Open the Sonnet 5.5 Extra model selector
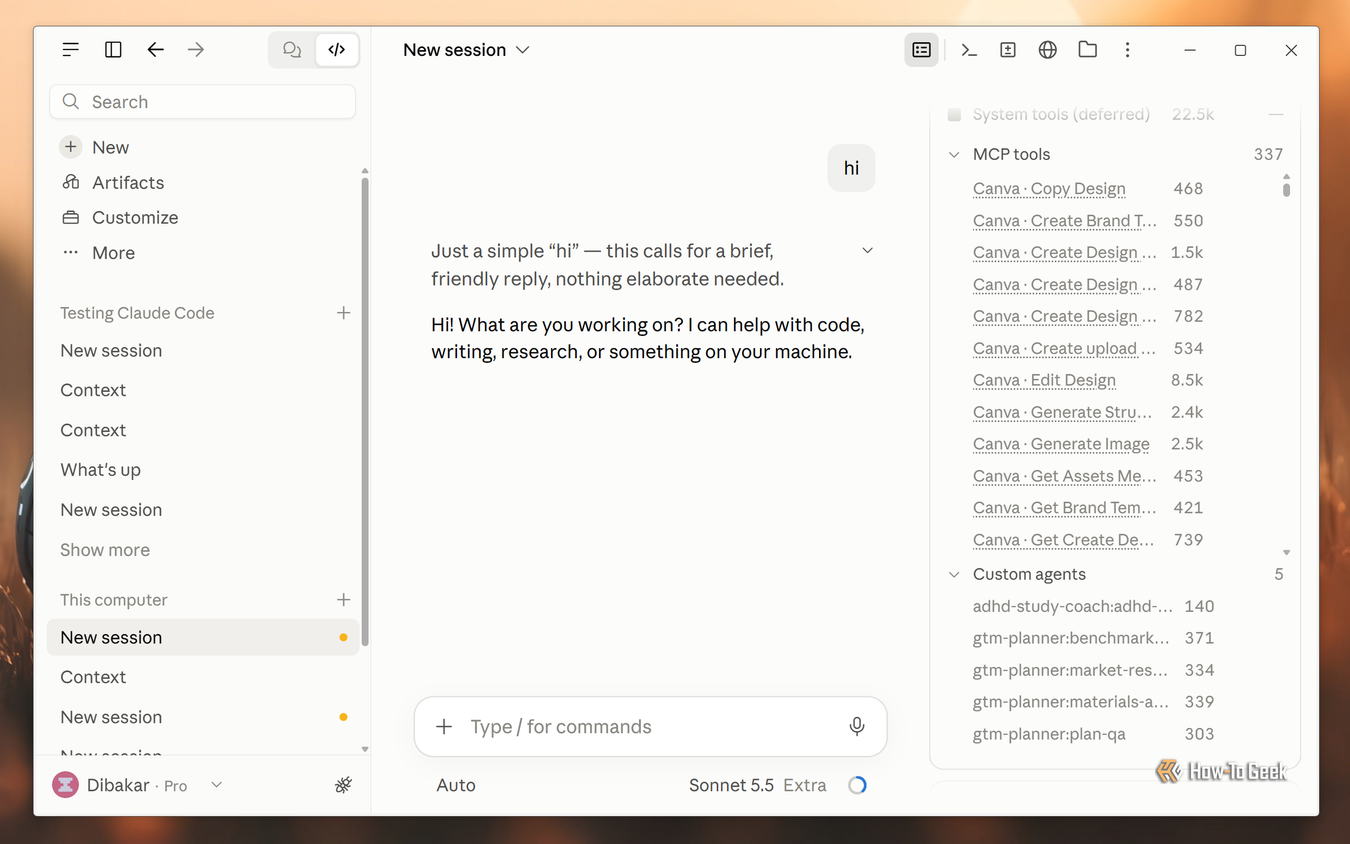The image size is (1350, 844). pos(758,786)
